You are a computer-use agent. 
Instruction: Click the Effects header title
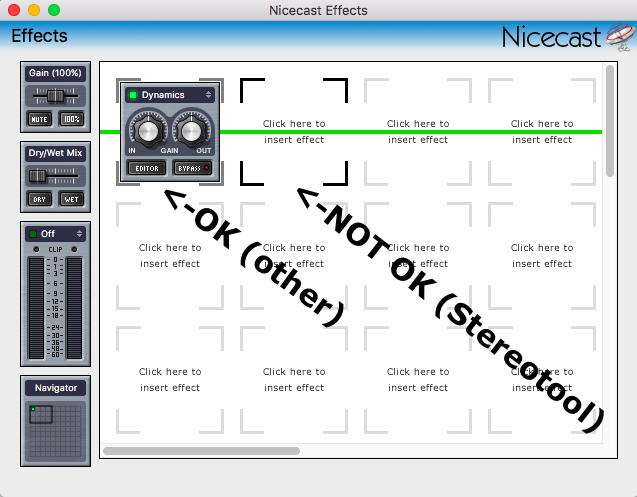click(39, 36)
